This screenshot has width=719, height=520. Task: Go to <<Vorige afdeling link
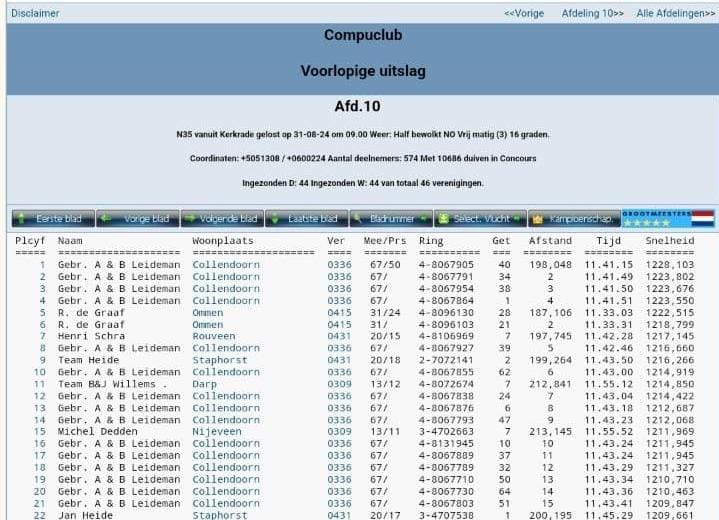pyautogui.click(x=524, y=13)
